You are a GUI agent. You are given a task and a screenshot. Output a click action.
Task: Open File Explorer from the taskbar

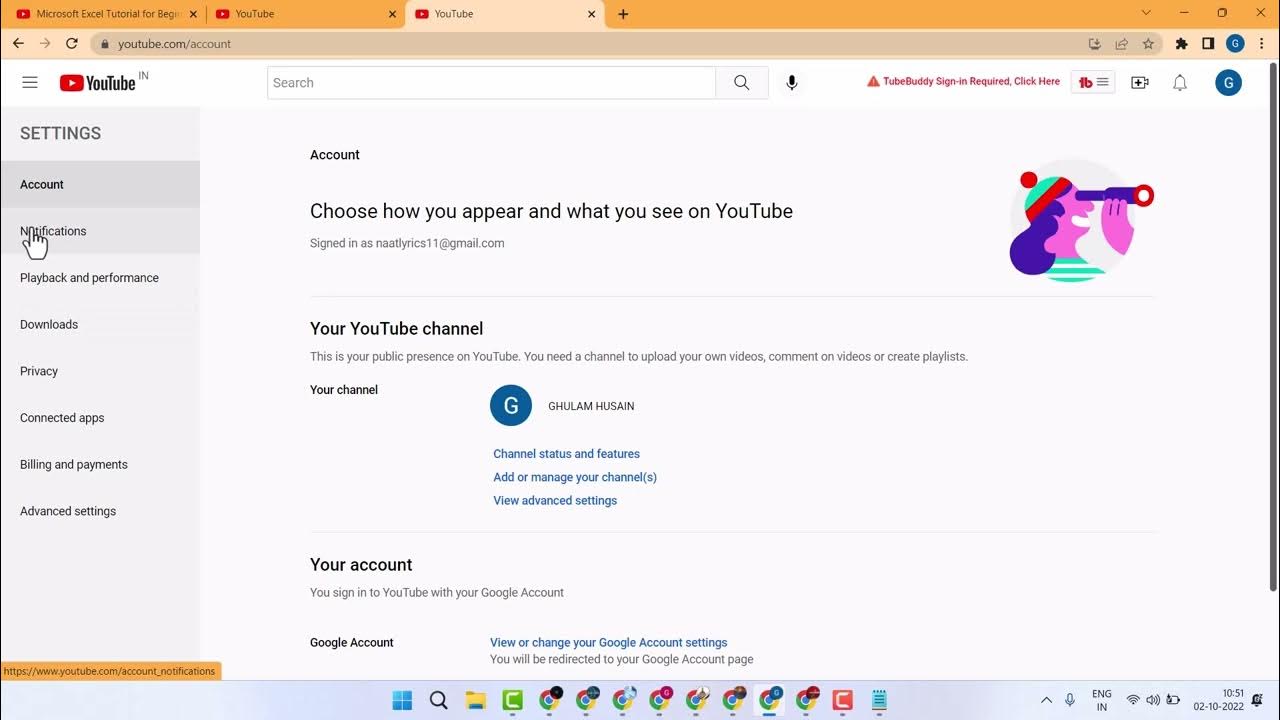pyautogui.click(x=476, y=700)
